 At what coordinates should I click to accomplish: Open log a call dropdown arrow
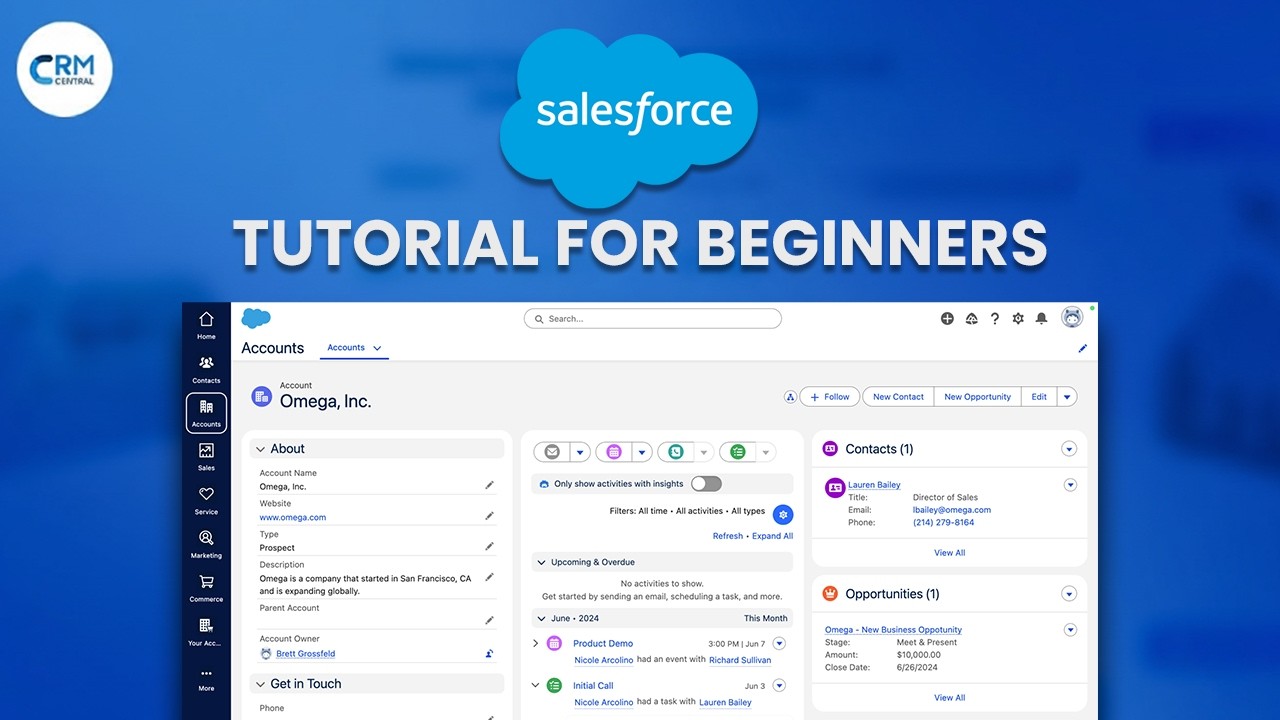click(704, 452)
